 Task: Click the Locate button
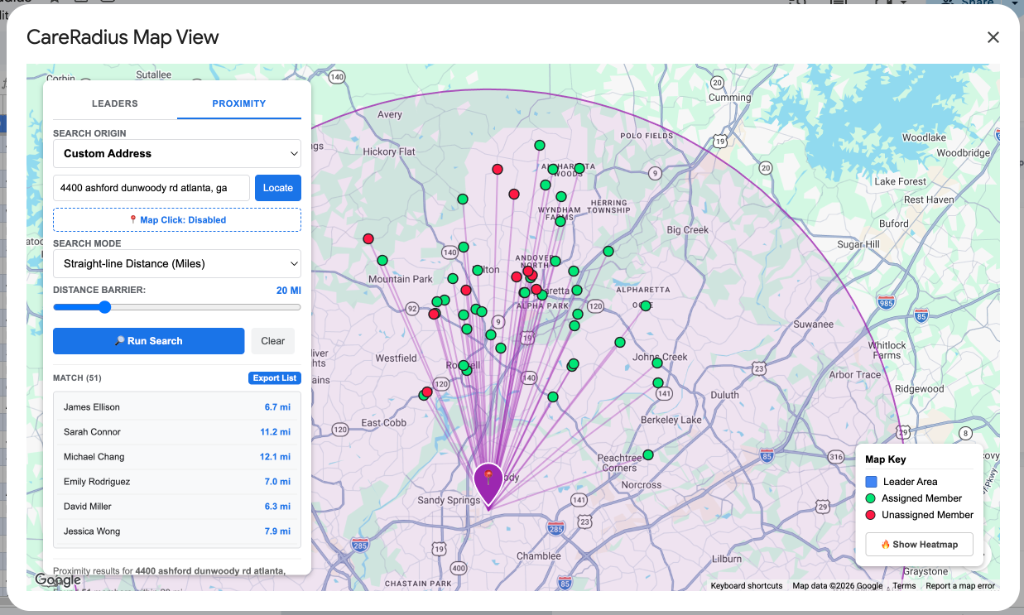278,188
